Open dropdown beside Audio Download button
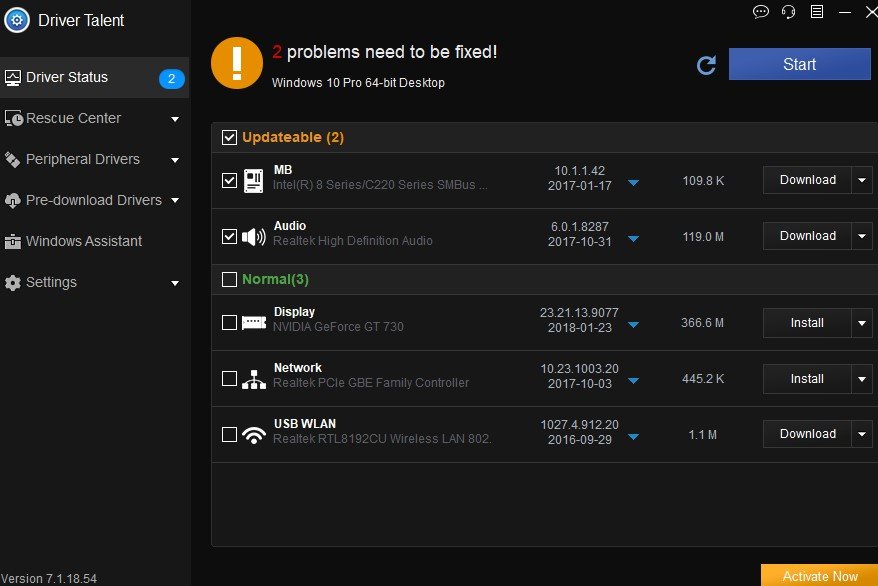Image resolution: width=878 pixels, height=586 pixels. tap(862, 236)
